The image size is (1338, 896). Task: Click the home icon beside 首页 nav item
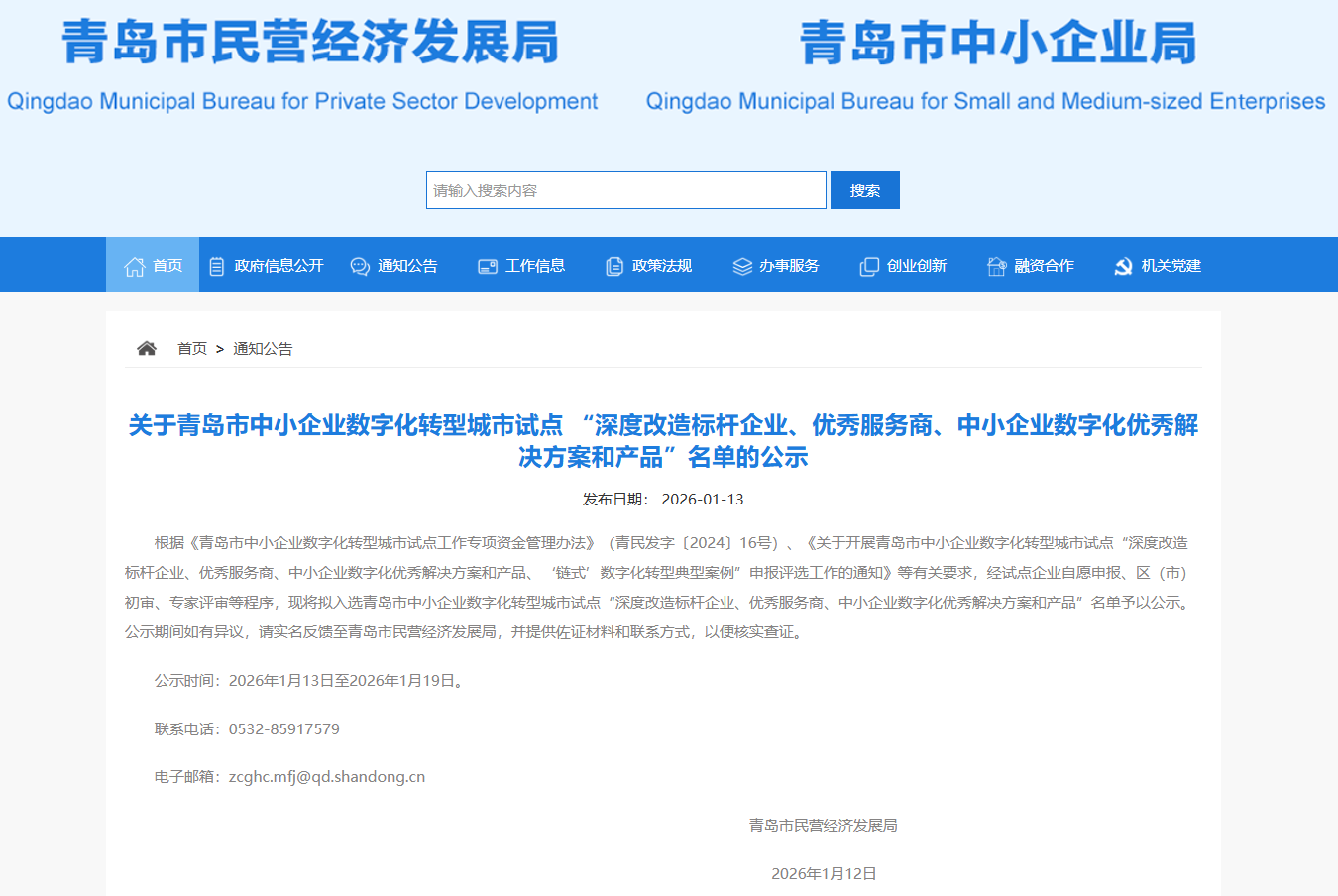134,265
